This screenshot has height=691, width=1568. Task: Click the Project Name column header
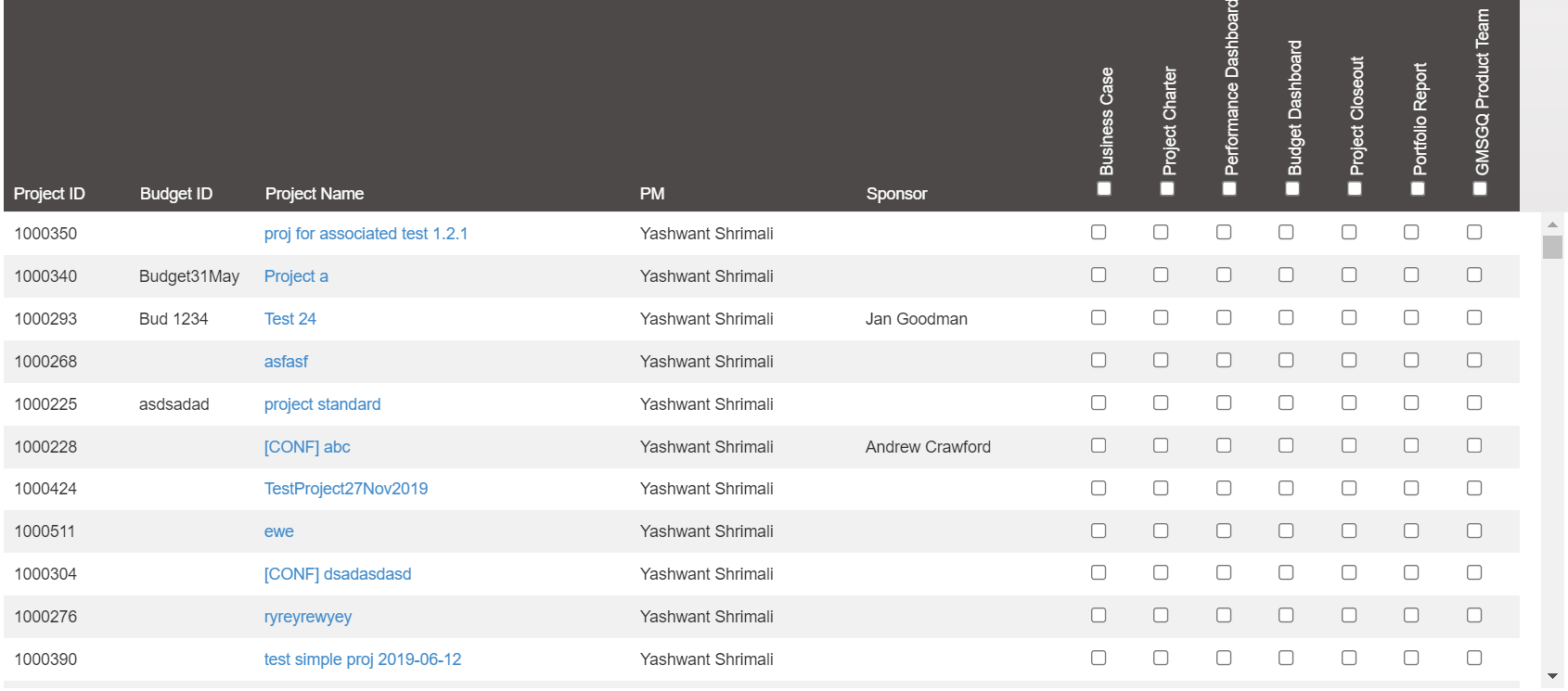315,194
